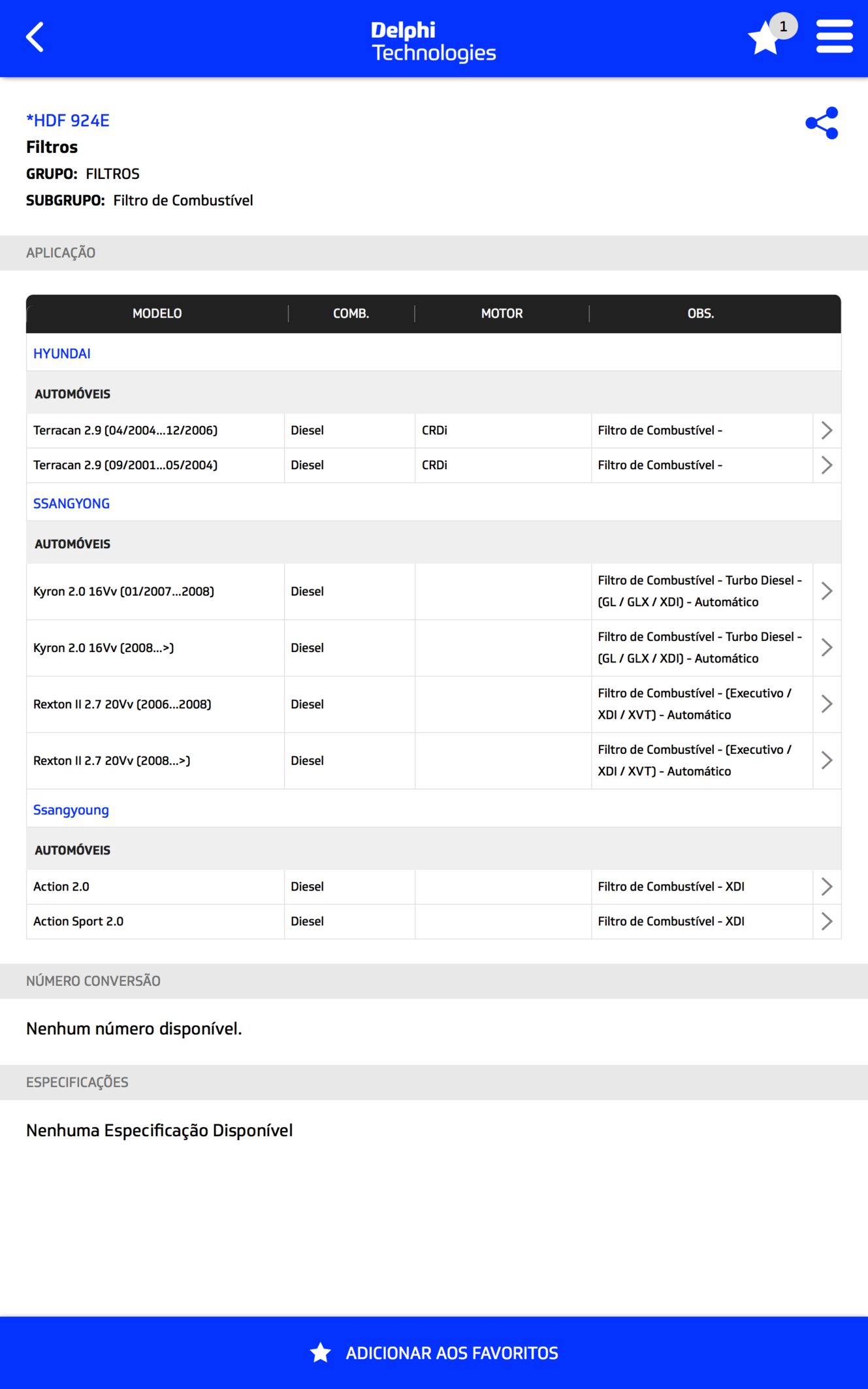Open the SSANGYONG brand link

[71, 504]
